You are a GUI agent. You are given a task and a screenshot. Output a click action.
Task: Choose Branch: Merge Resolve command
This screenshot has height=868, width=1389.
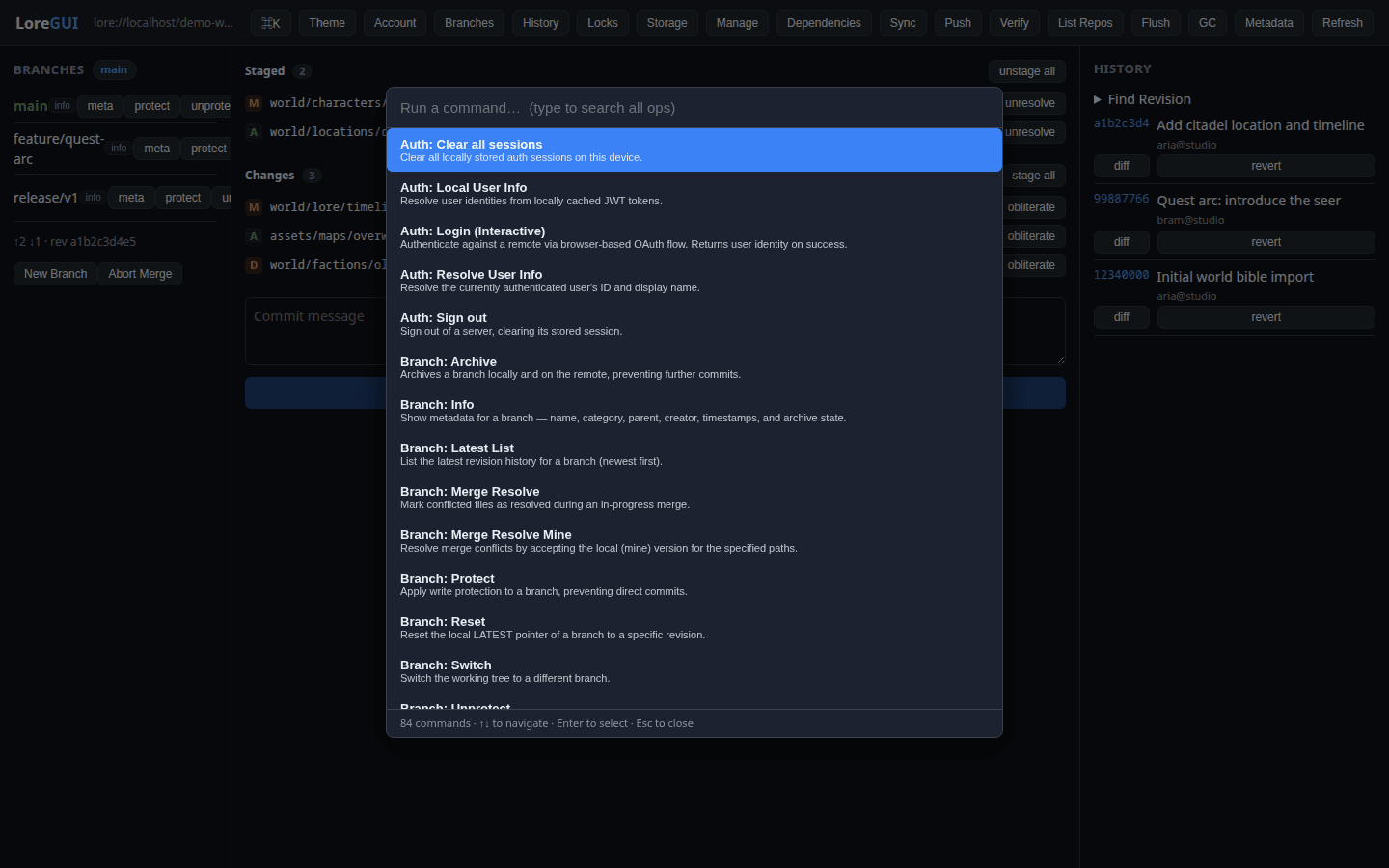pos(694,498)
